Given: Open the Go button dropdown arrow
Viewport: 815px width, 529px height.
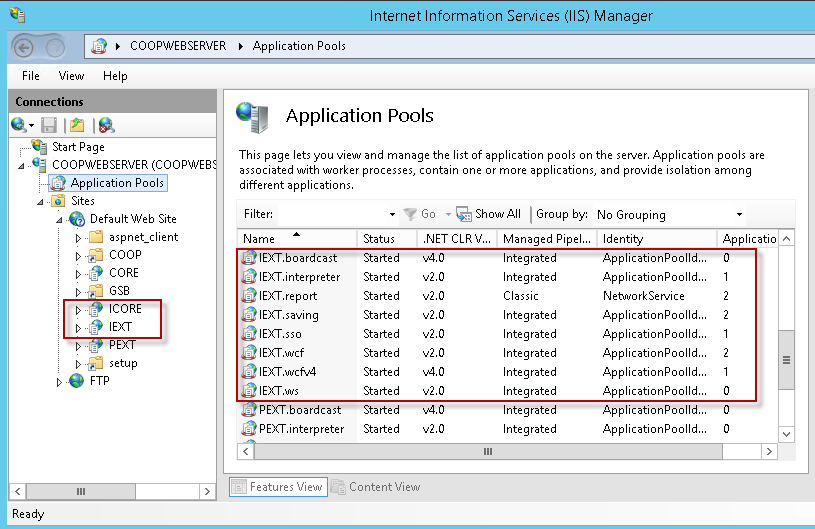Looking at the screenshot, I should (x=448, y=214).
